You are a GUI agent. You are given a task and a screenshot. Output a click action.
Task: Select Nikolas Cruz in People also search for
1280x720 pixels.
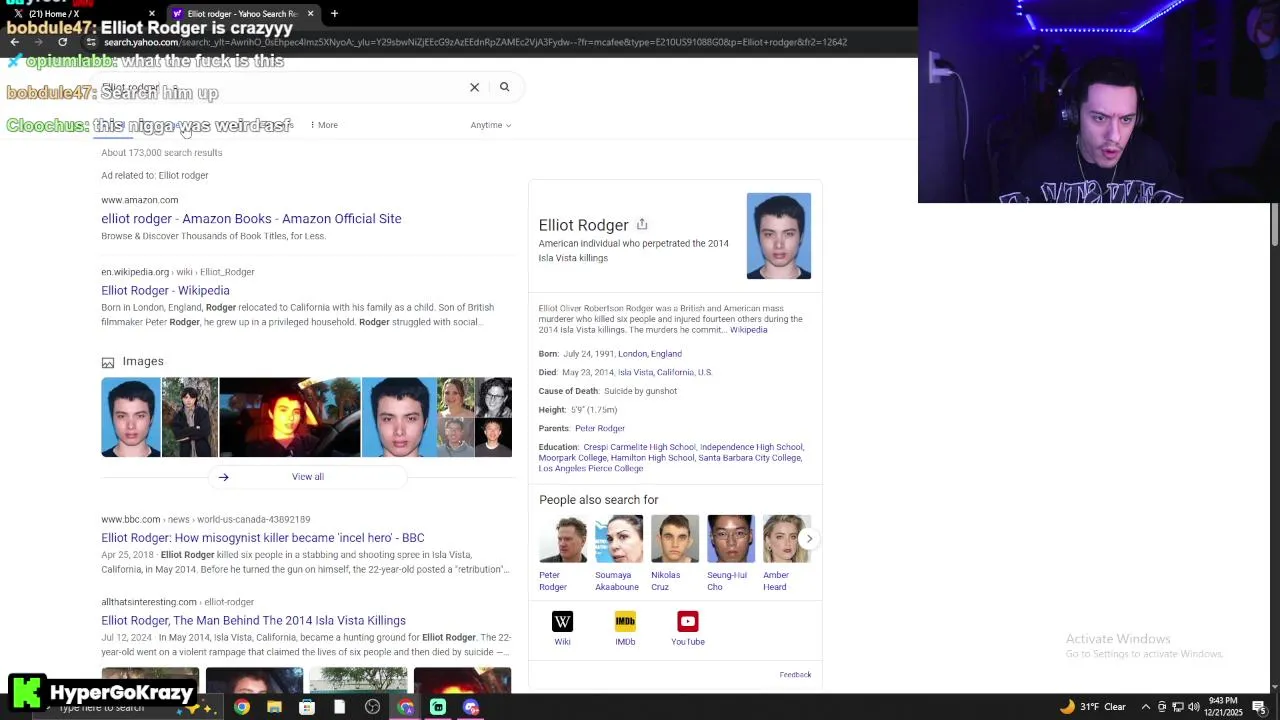(675, 553)
